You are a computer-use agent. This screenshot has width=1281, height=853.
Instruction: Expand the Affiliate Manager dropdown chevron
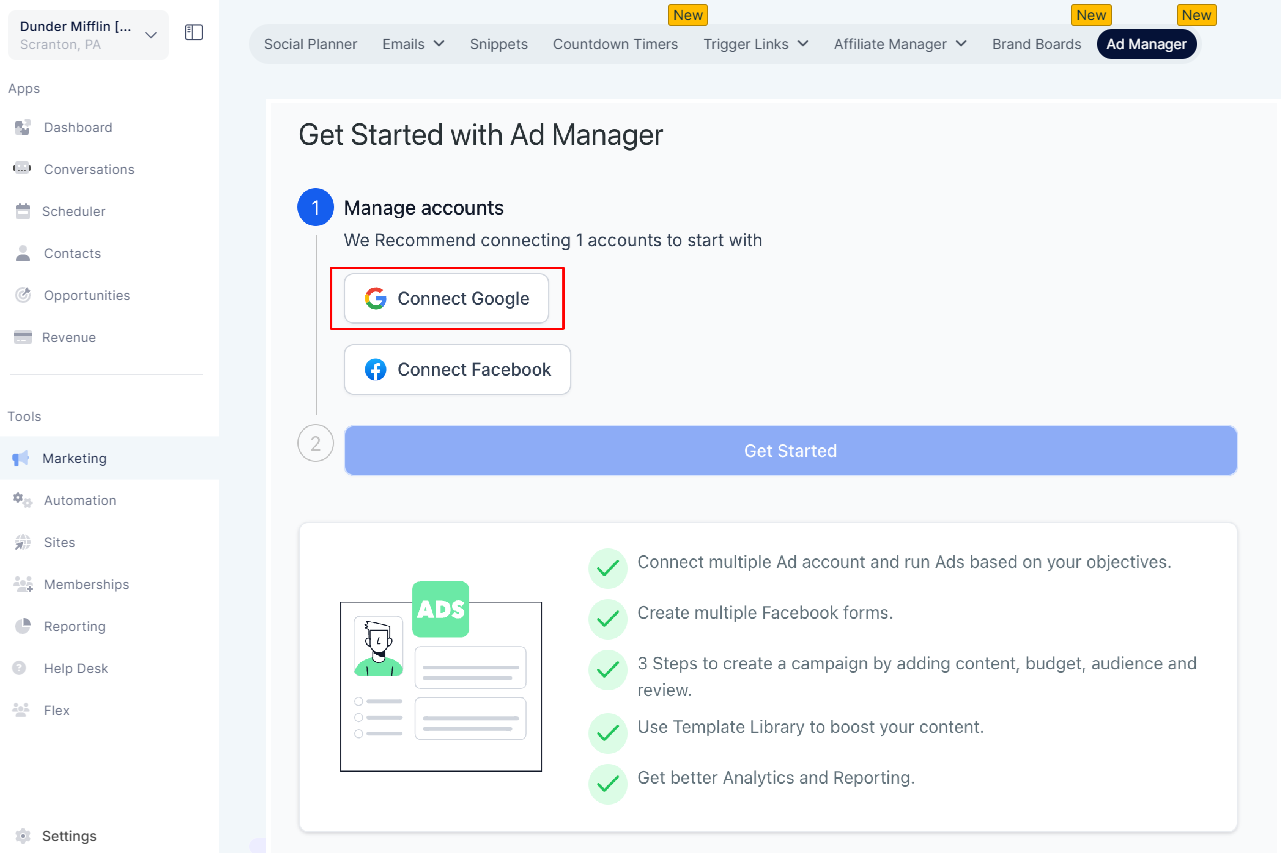[x=961, y=44]
